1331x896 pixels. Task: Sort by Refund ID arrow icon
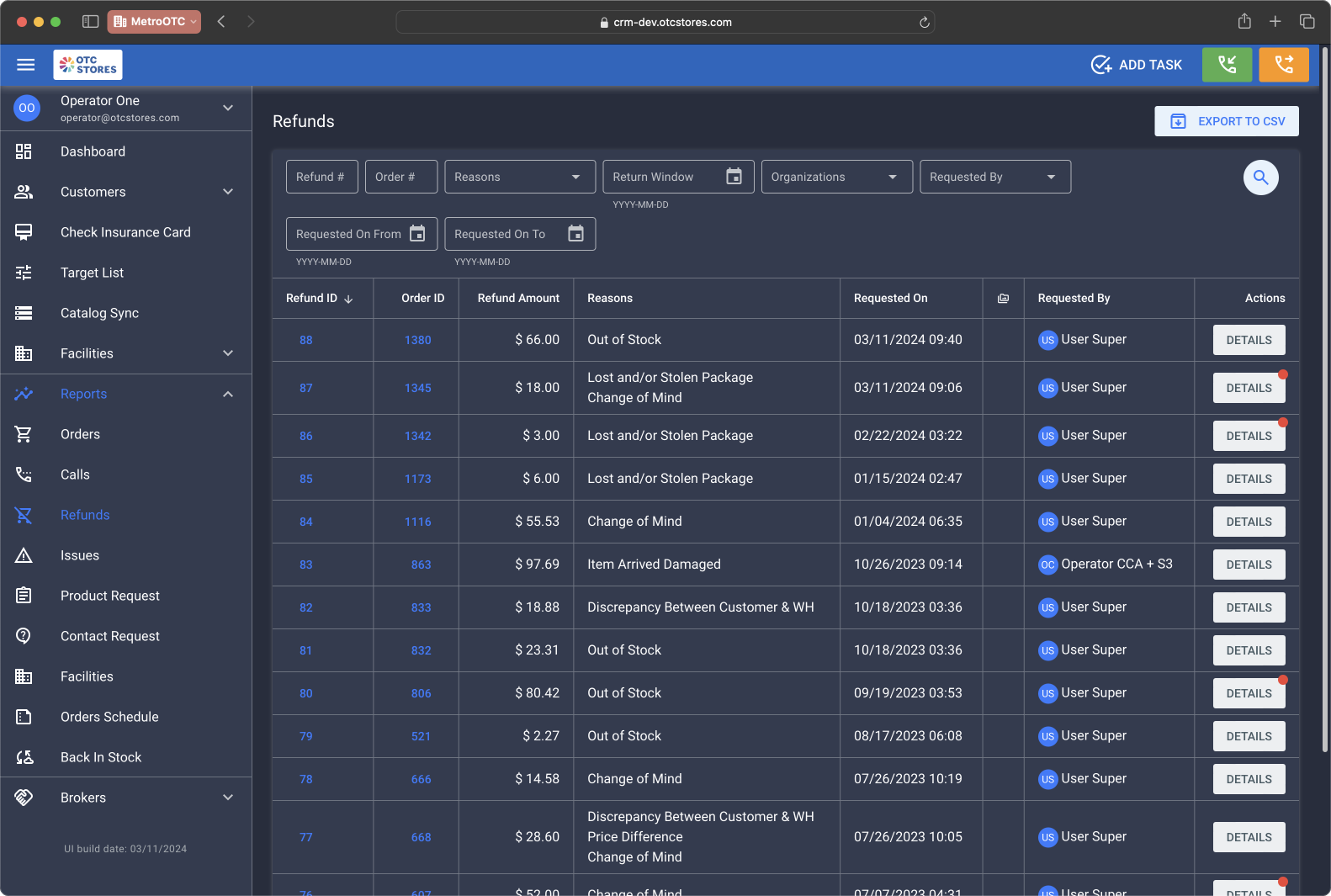coord(348,299)
